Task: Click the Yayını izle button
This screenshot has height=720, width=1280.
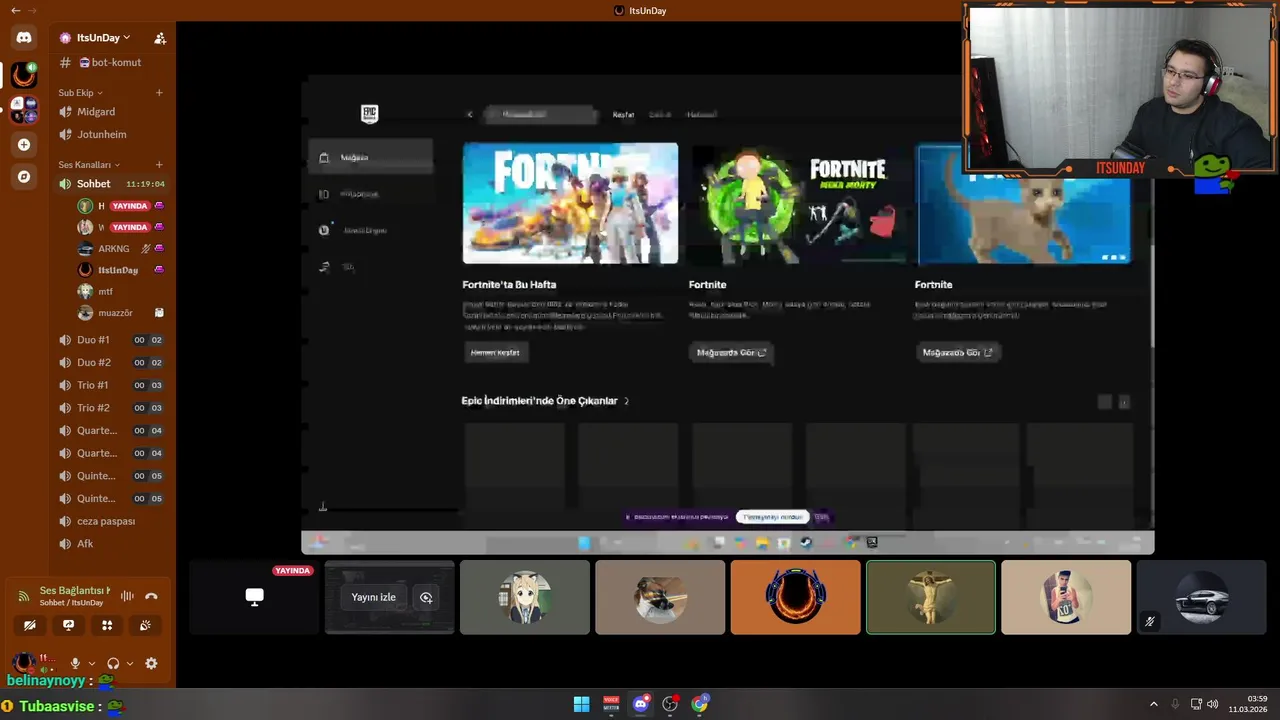Action: [373, 597]
